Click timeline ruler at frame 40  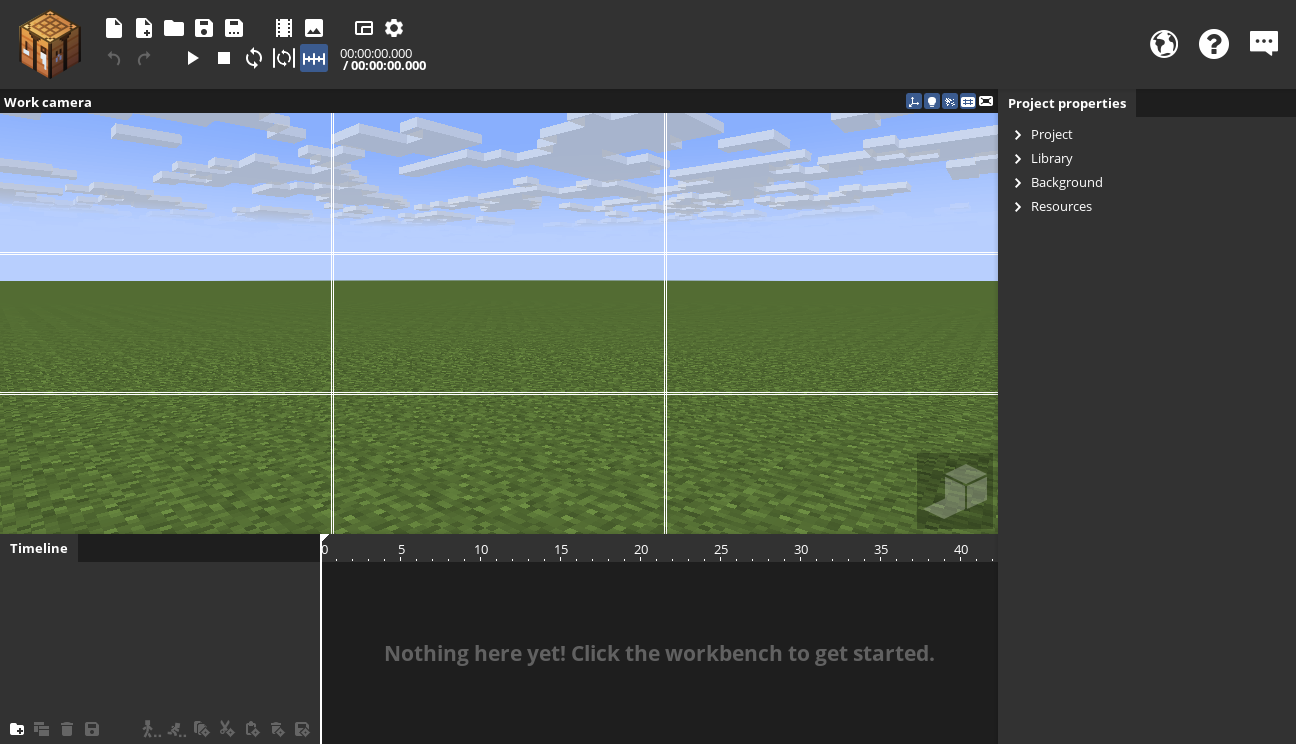(x=961, y=549)
